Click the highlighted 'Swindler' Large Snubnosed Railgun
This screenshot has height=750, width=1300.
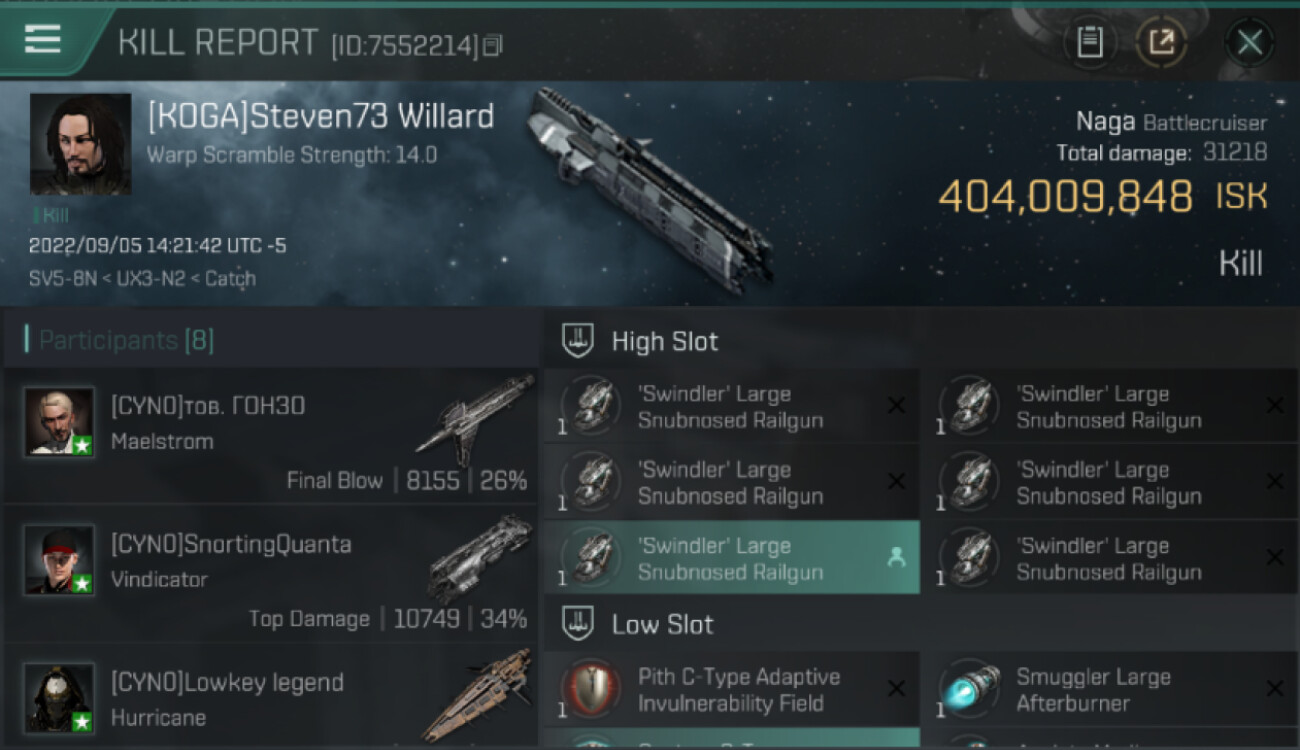pos(732,558)
